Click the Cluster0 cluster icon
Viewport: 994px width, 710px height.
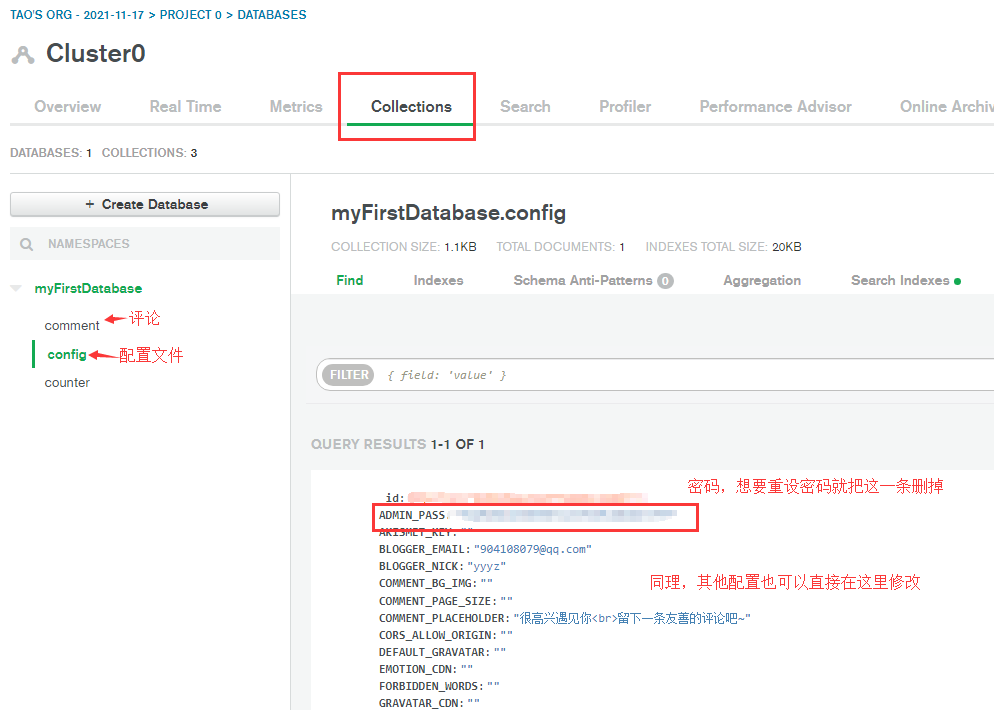pyautogui.click(x=23, y=55)
